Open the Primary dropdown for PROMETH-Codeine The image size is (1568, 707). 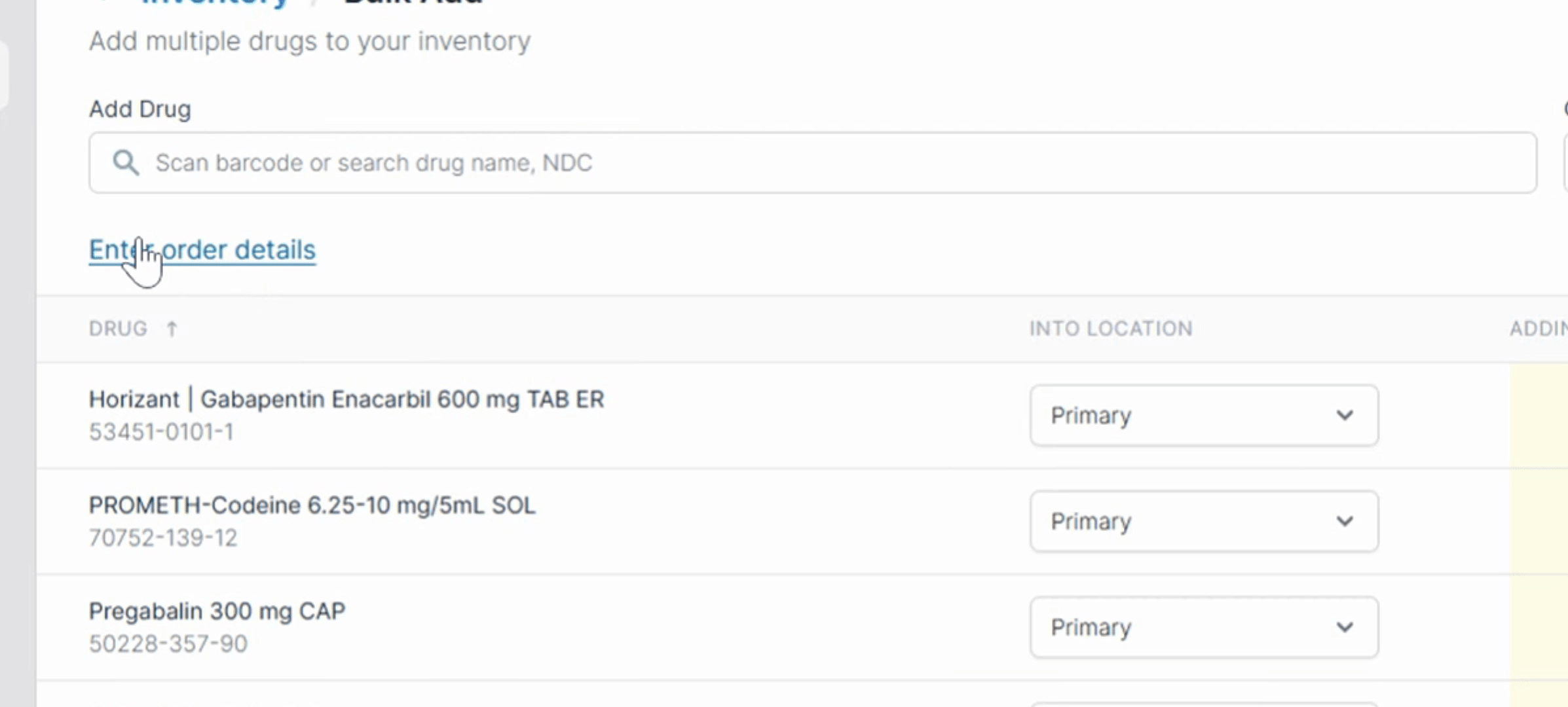tap(1204, 521)
